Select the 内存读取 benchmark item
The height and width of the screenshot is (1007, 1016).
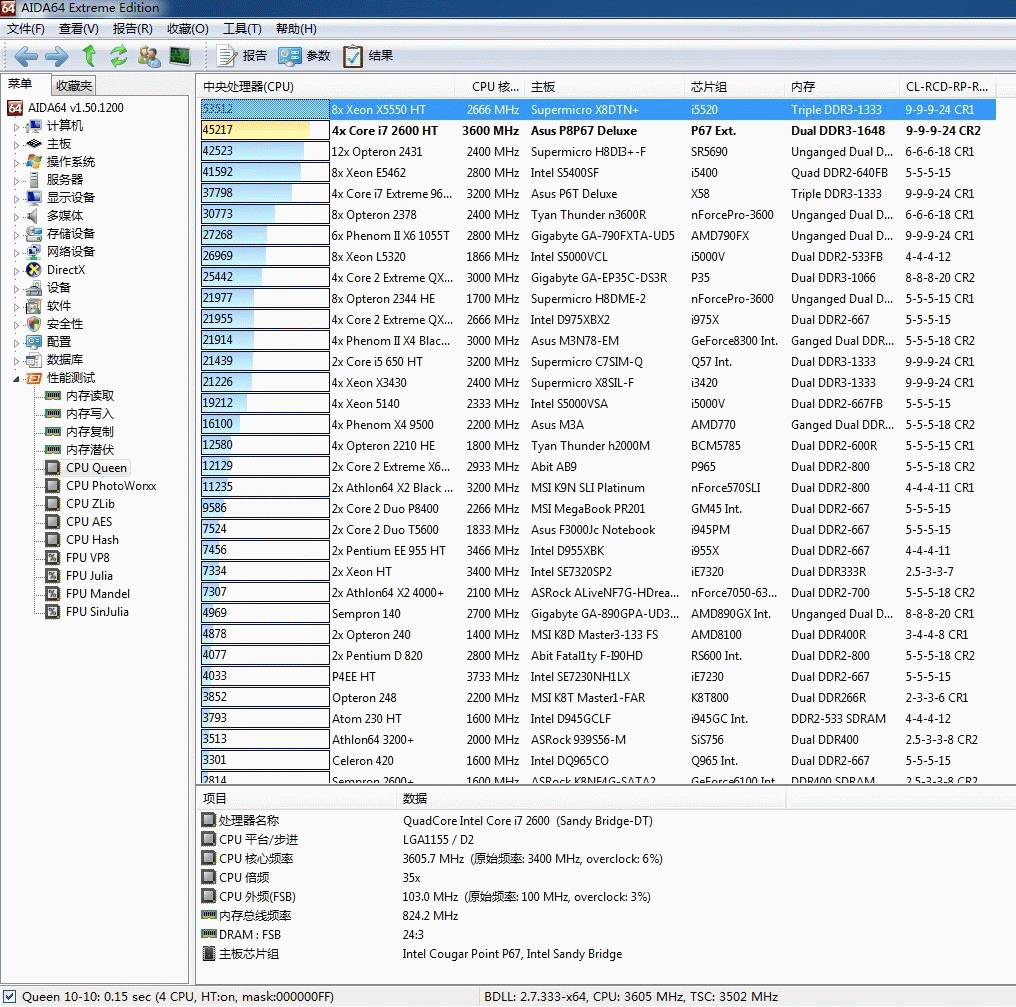click(x=90, y=396)
